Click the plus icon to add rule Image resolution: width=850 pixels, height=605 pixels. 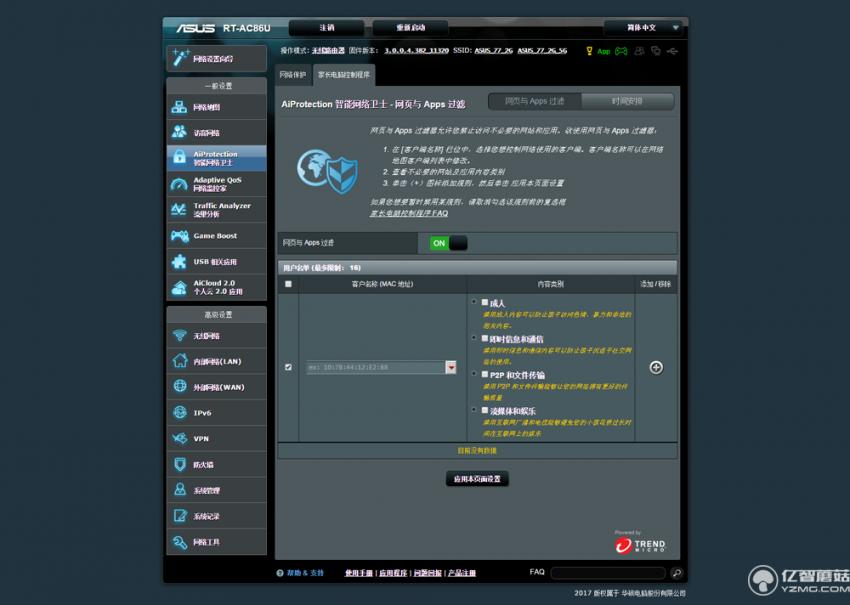(x=656, y=368)
